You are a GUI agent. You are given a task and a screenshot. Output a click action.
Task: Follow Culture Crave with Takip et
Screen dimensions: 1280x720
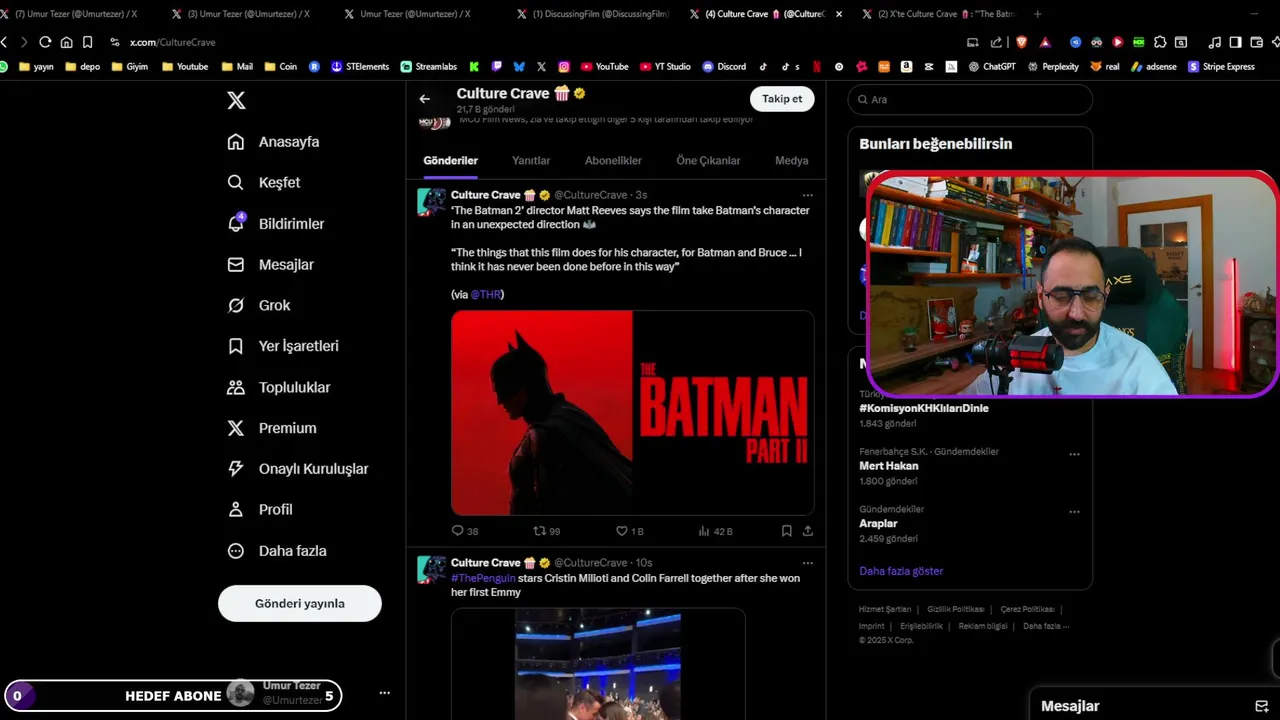782,99
